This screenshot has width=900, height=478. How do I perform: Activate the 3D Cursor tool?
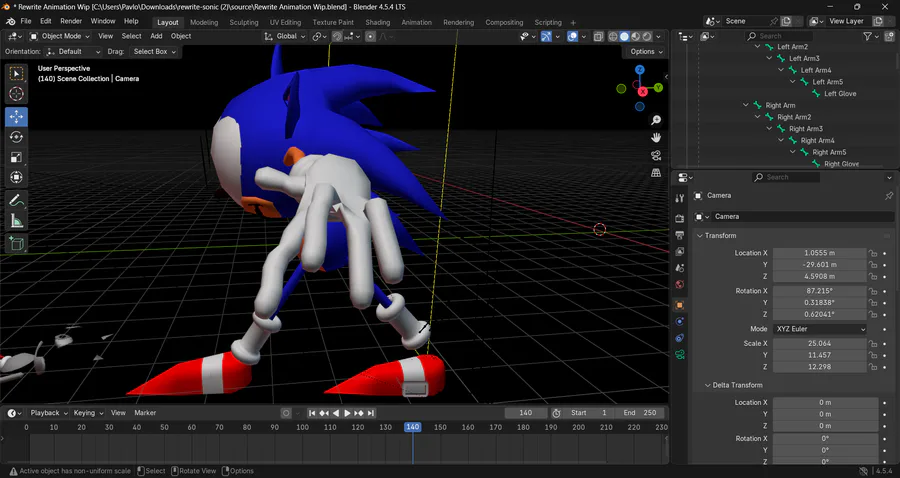[16, 94]
